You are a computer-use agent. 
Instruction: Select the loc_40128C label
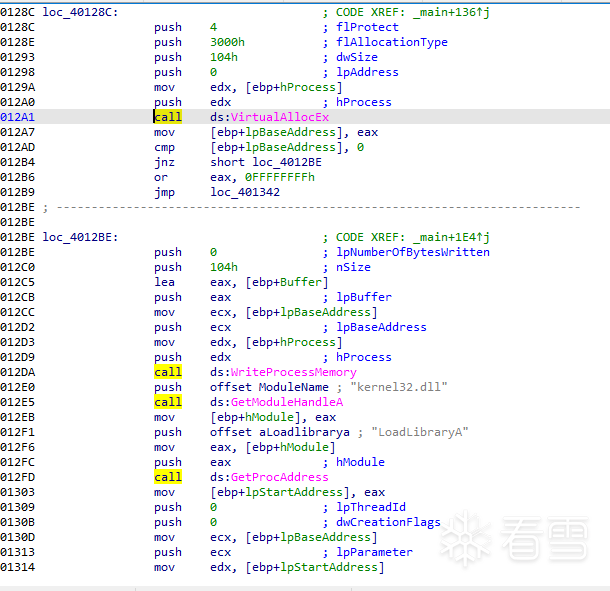pyautogui.click(x=80, y=12)
